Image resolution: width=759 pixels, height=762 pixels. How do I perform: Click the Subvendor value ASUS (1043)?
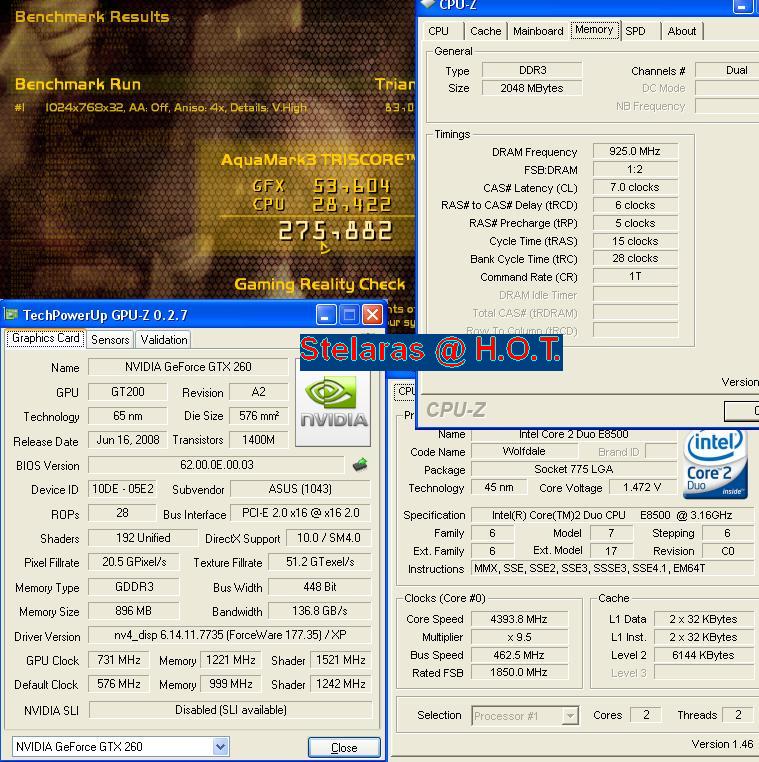(x=300, y=489)
